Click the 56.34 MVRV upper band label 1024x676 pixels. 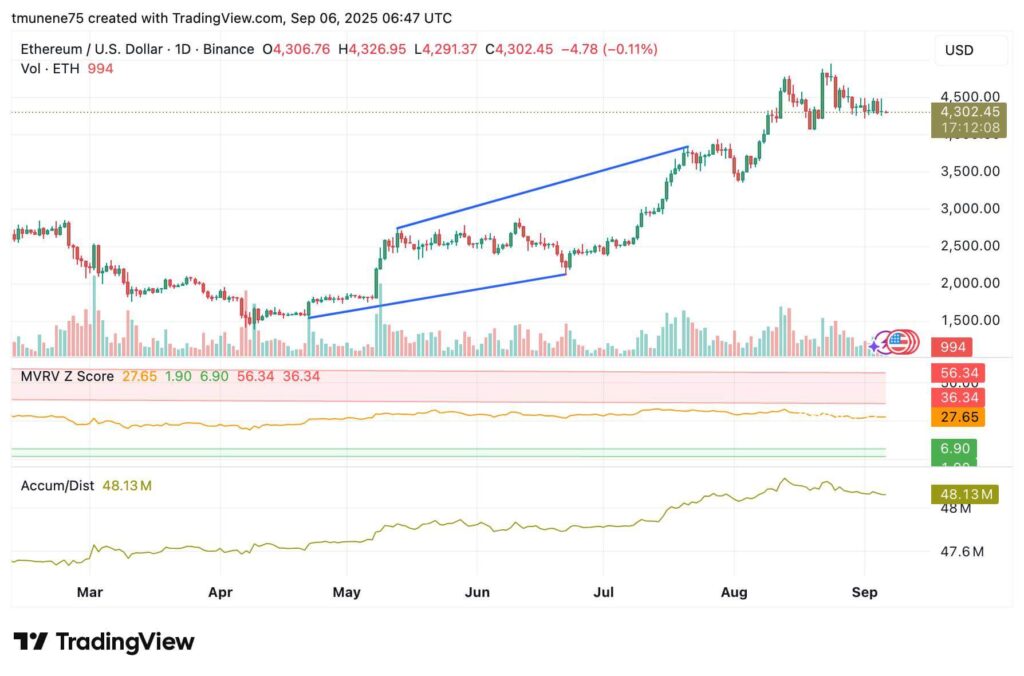[957, 372]
